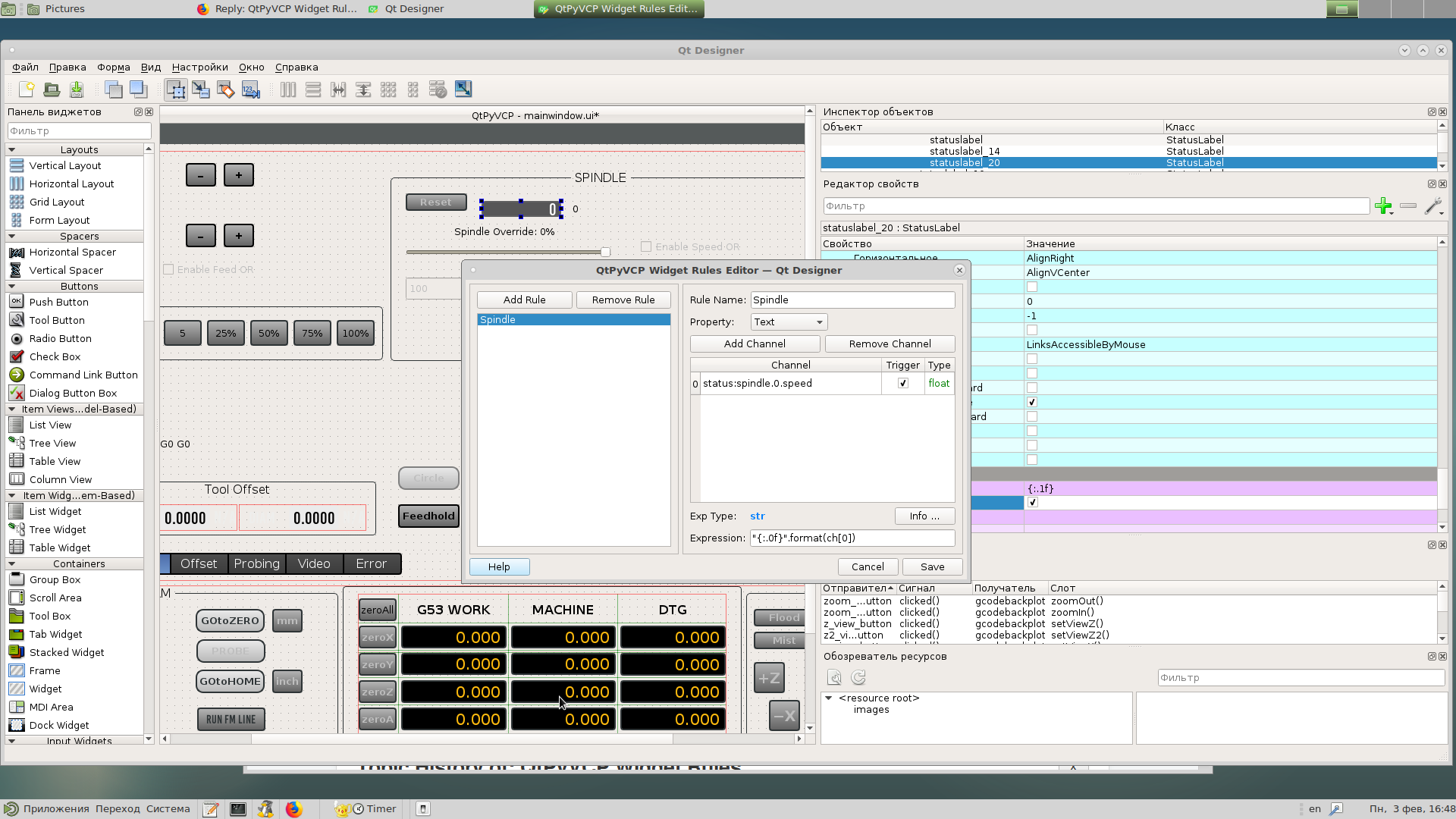Select statuslabel_14 in Object Inspector
Screen dimensions: 1456x819
(965, 152)
